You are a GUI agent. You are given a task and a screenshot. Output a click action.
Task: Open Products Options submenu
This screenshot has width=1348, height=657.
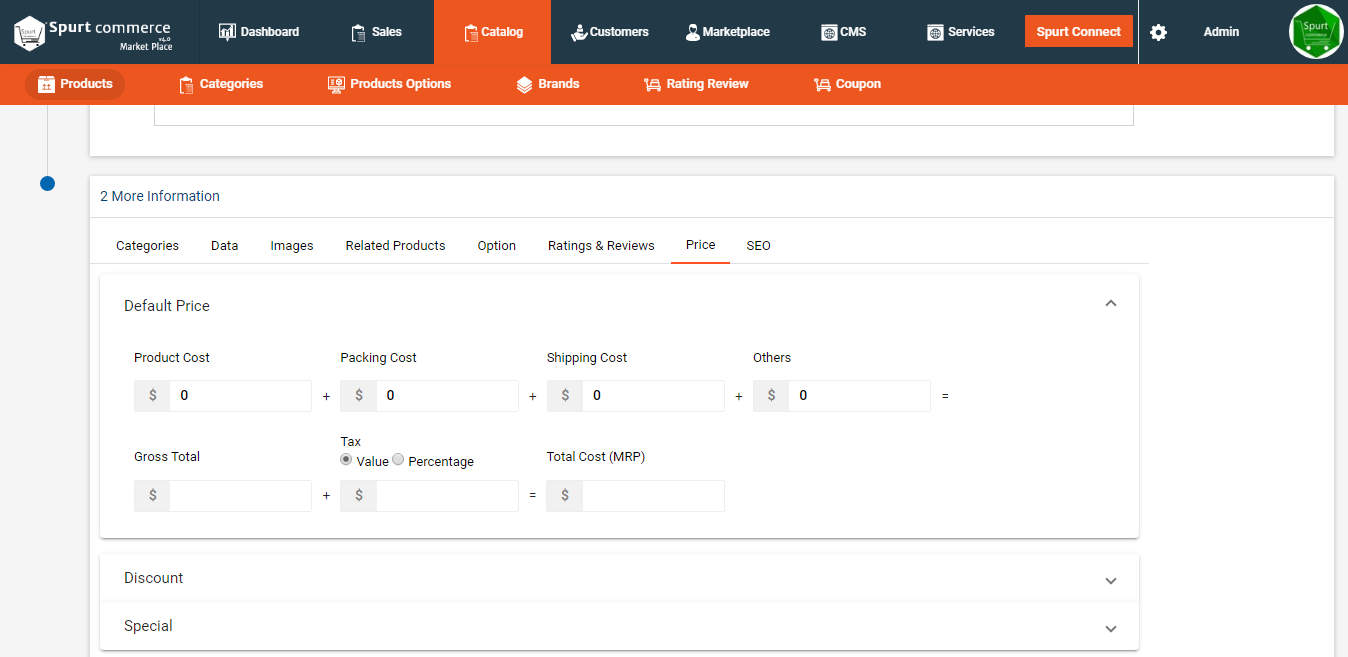click(x=389, y=84)
